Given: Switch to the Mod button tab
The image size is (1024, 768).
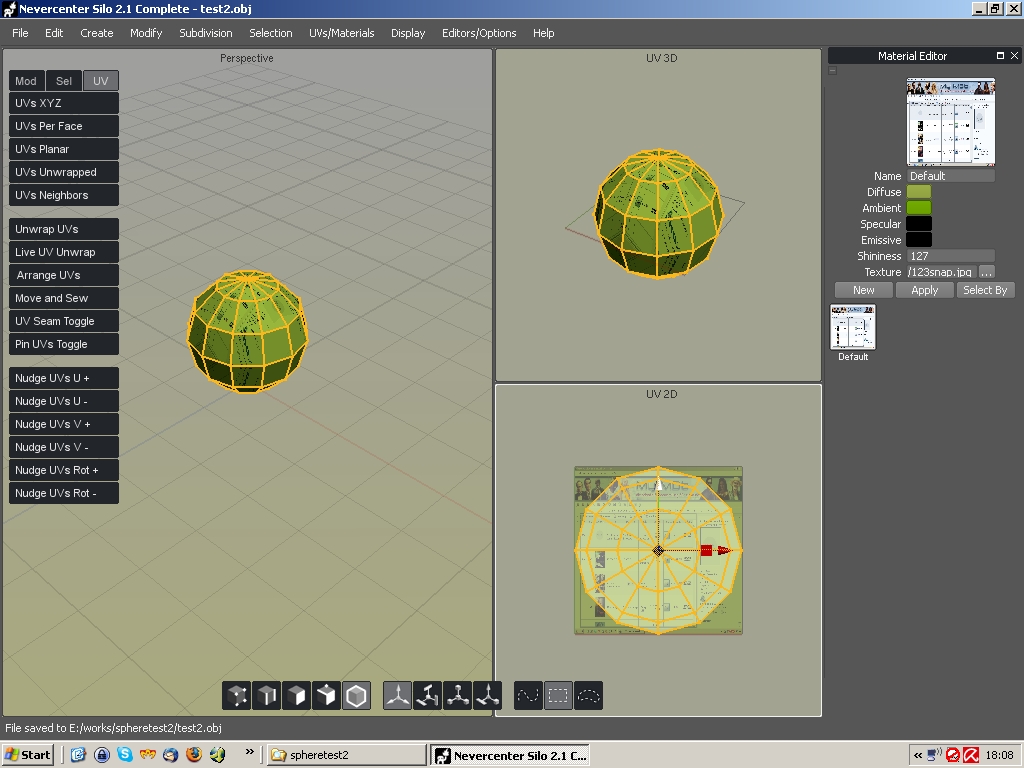Looking at the screenshot, I should pyautogui.click(x=27, y=81).
